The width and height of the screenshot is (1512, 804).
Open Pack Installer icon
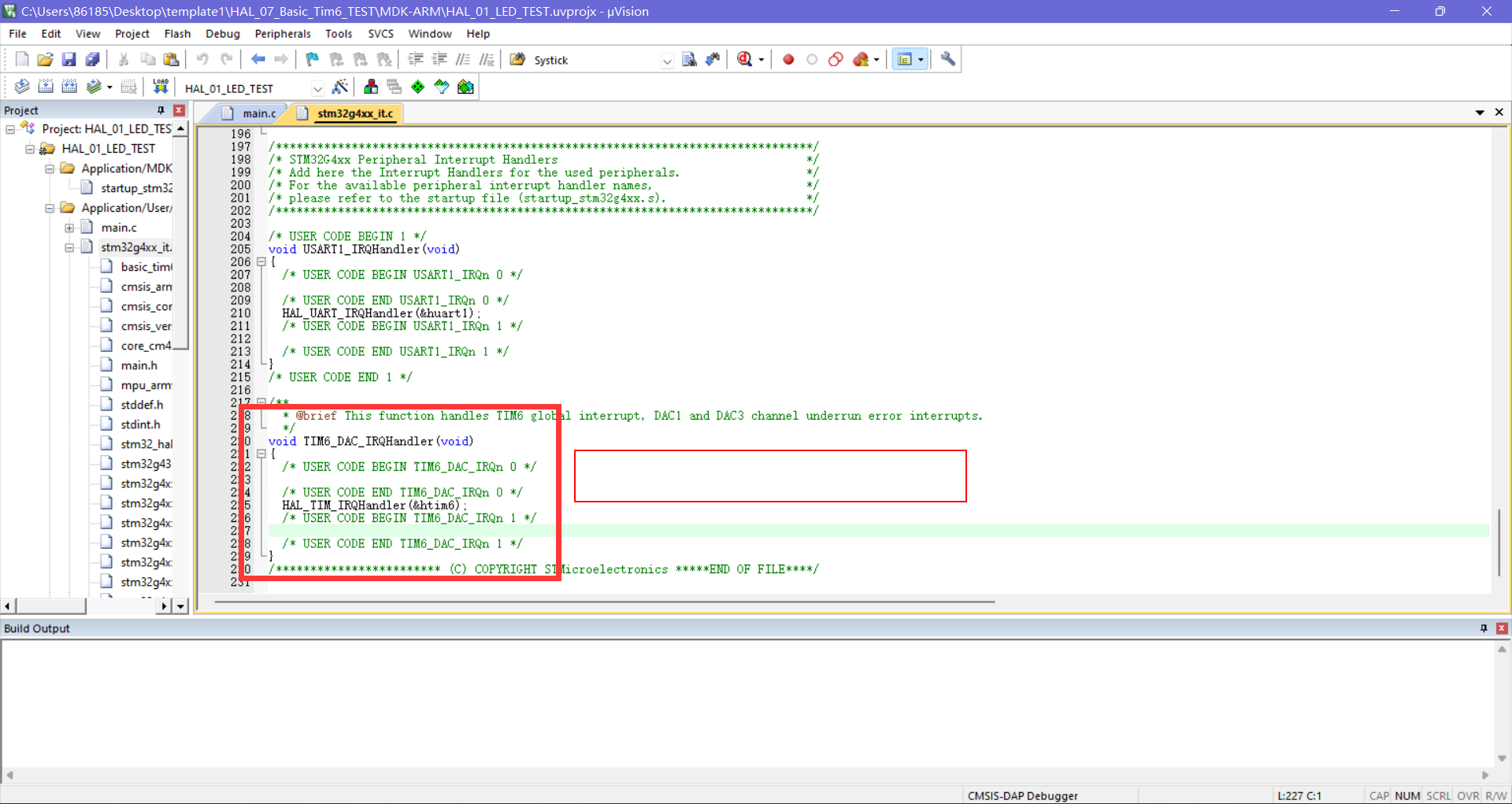tap(465, 87)
